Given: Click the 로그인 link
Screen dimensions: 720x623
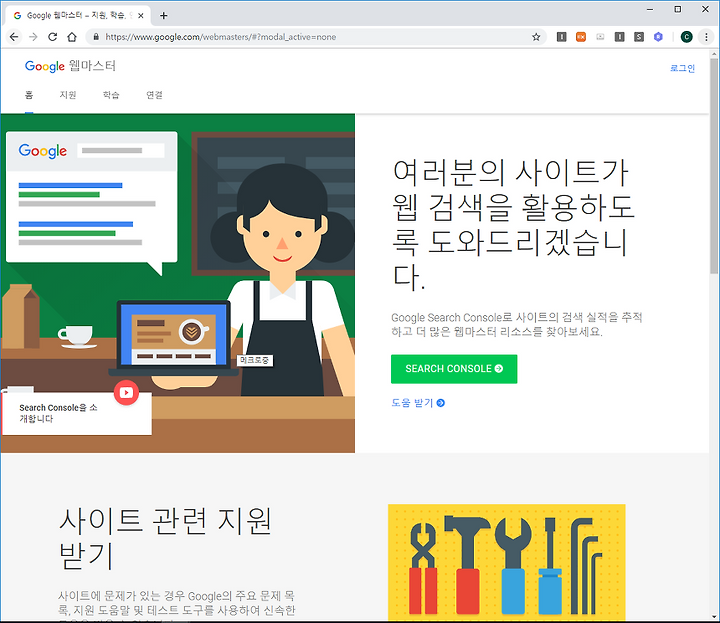Looking at the screenshot, I should (682, 68).
